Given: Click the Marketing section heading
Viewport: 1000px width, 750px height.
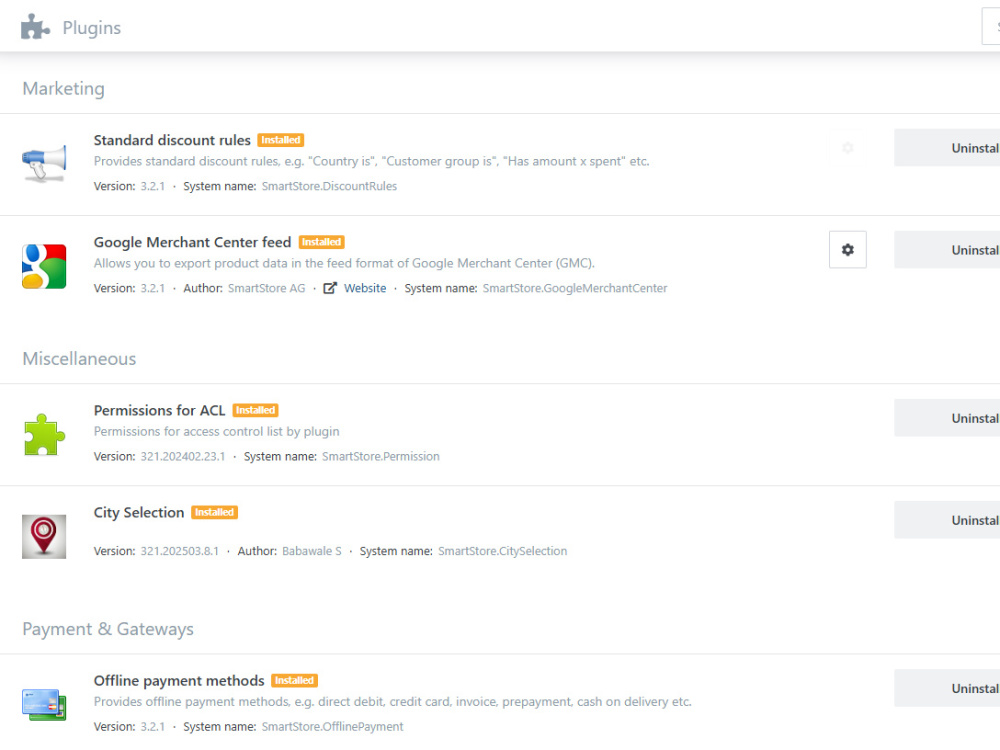Looking at the screenshot, I should 63,89.
